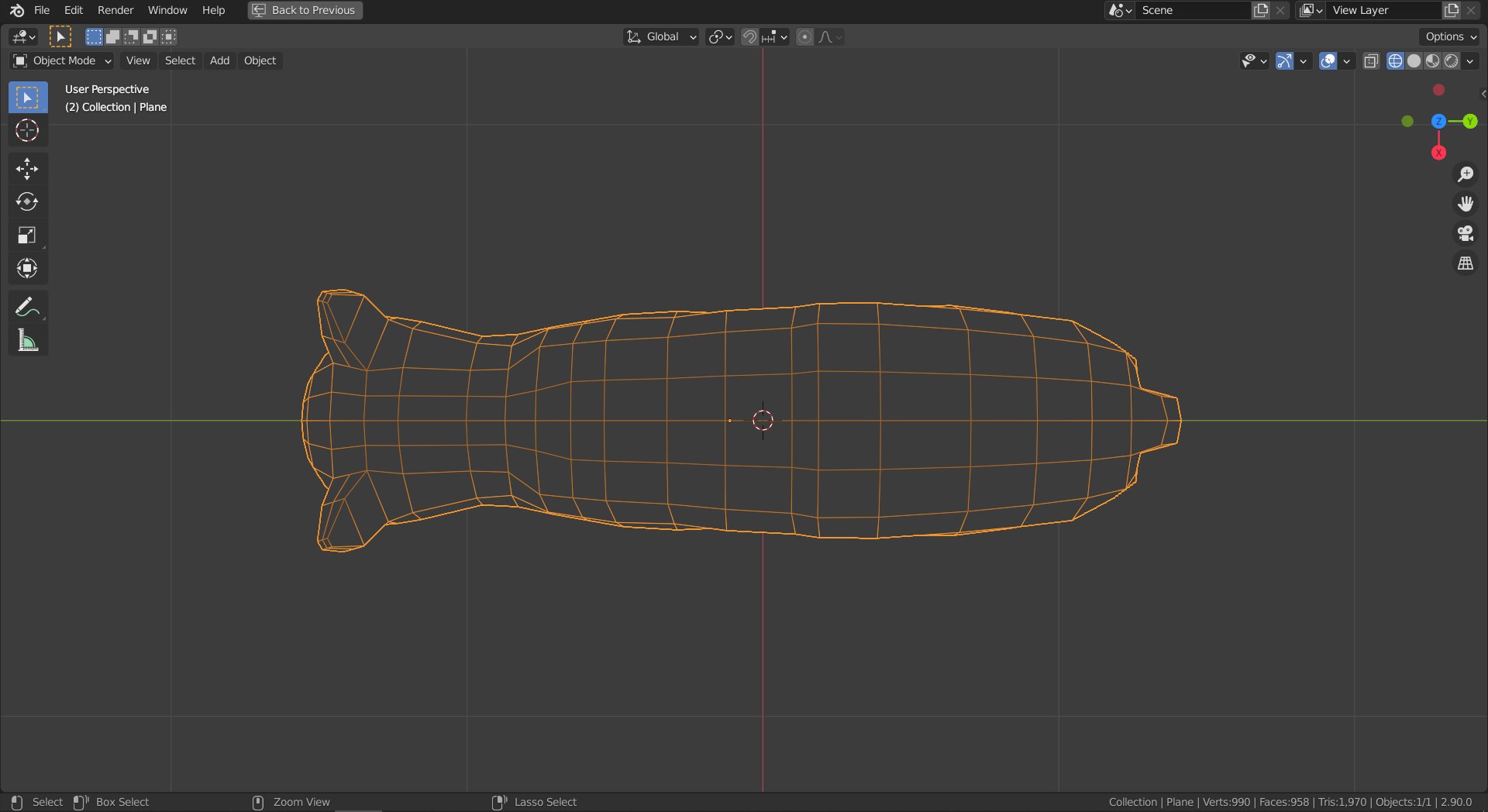Open the scene browse dropdown
1488x812 pixels.
1120,10
